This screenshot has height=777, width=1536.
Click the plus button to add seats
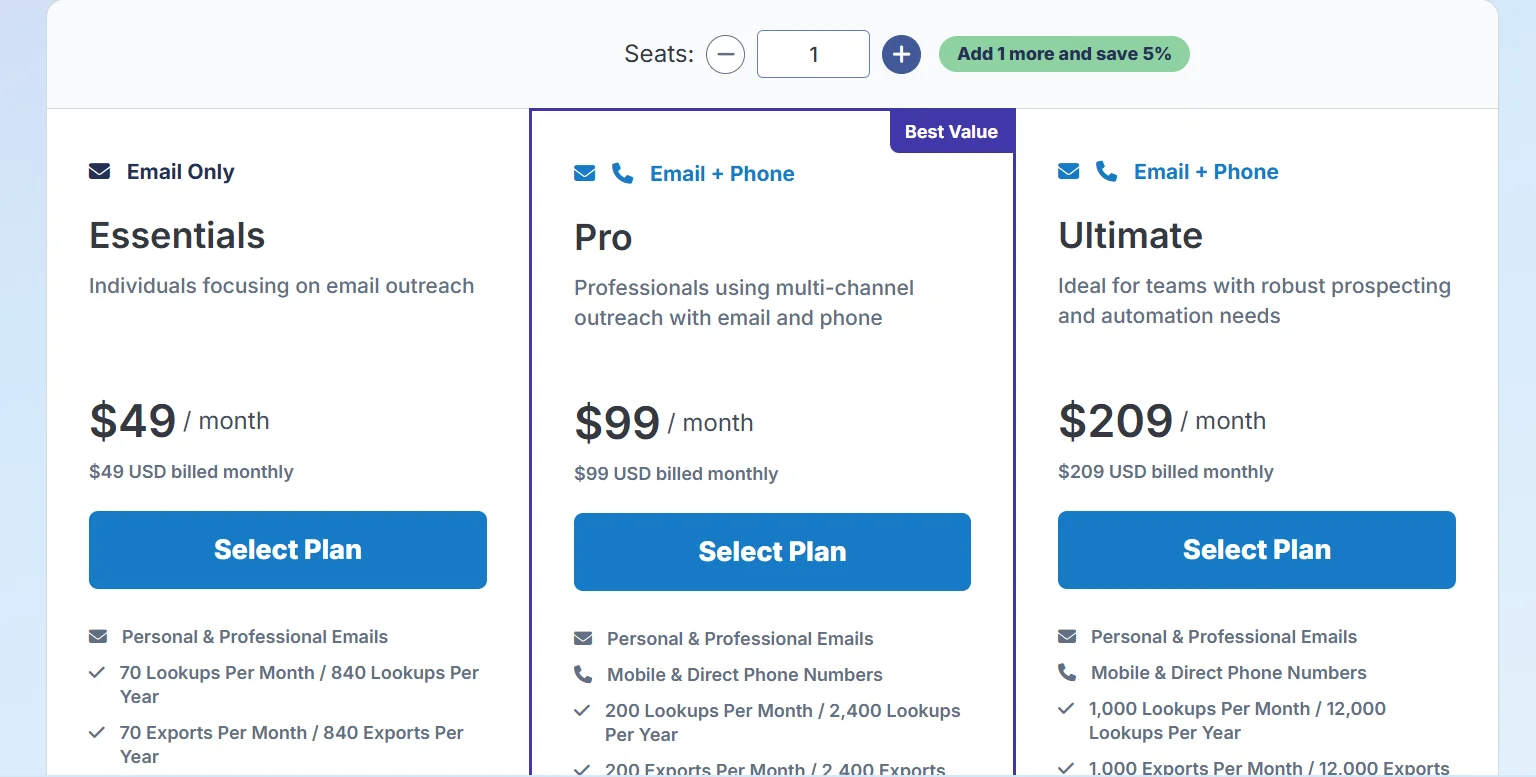coord(901,54)
